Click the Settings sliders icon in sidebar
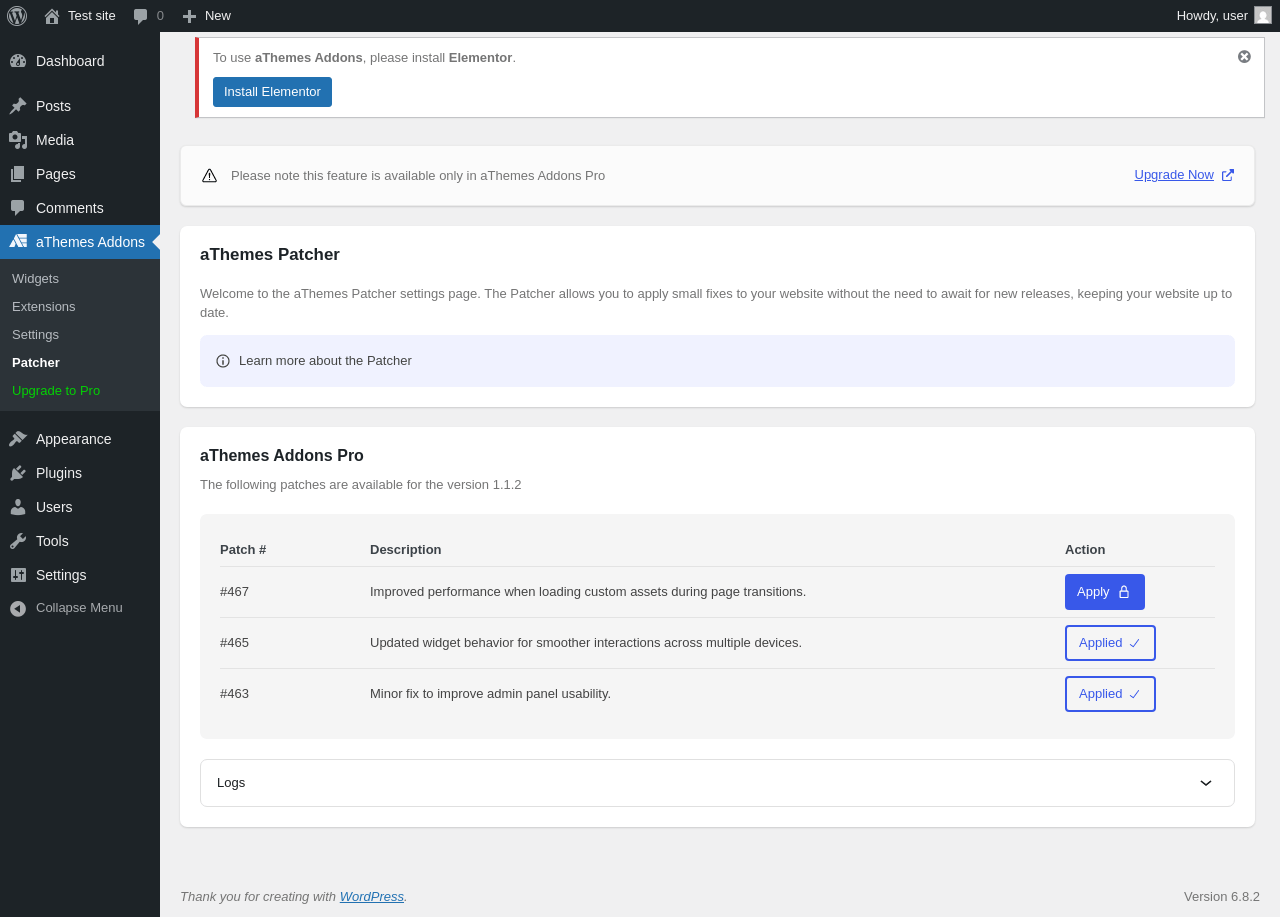 [18, 575]
